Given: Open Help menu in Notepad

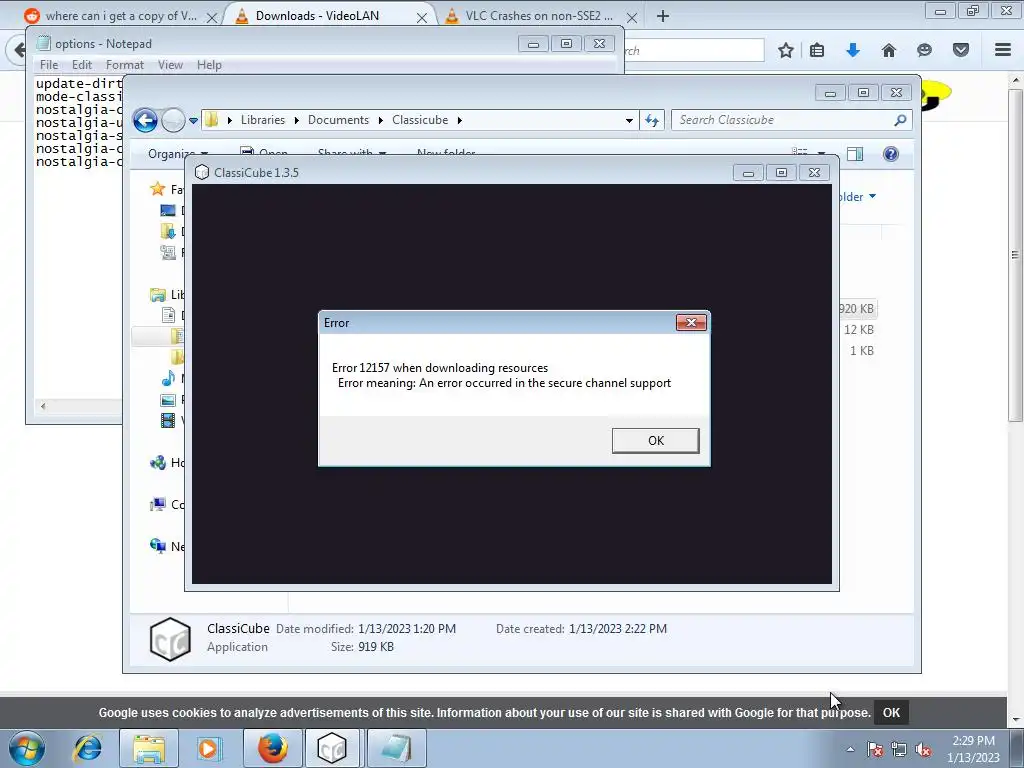Looking at the screenshot, I should click(209, 65).
